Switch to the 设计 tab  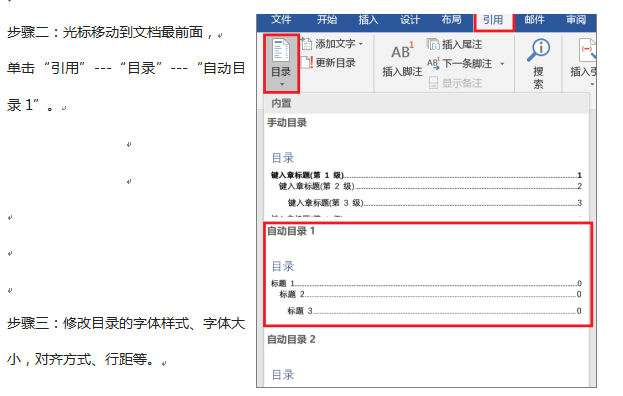coord(410,19)
